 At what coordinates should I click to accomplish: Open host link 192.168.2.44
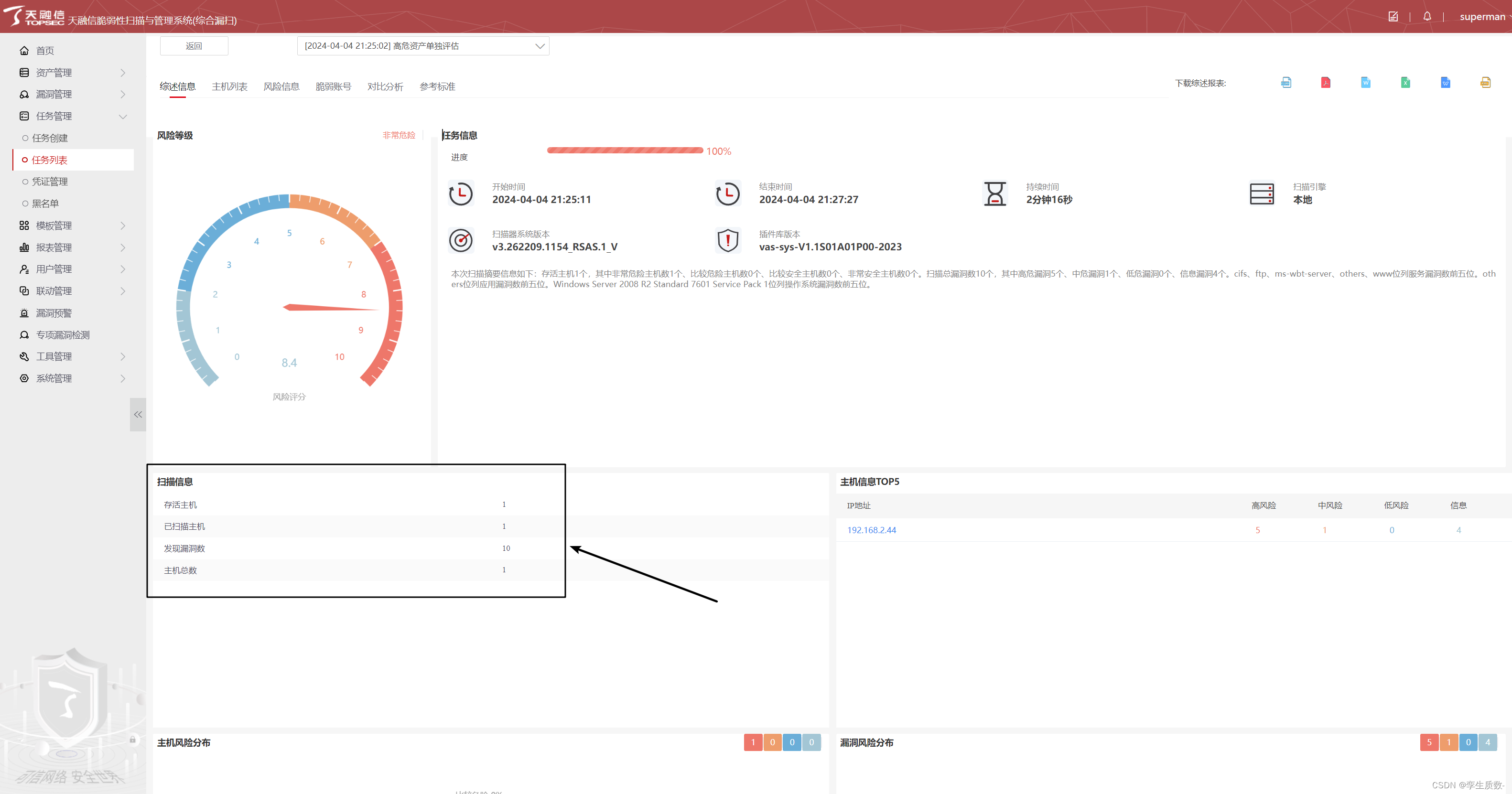(871, 530)
